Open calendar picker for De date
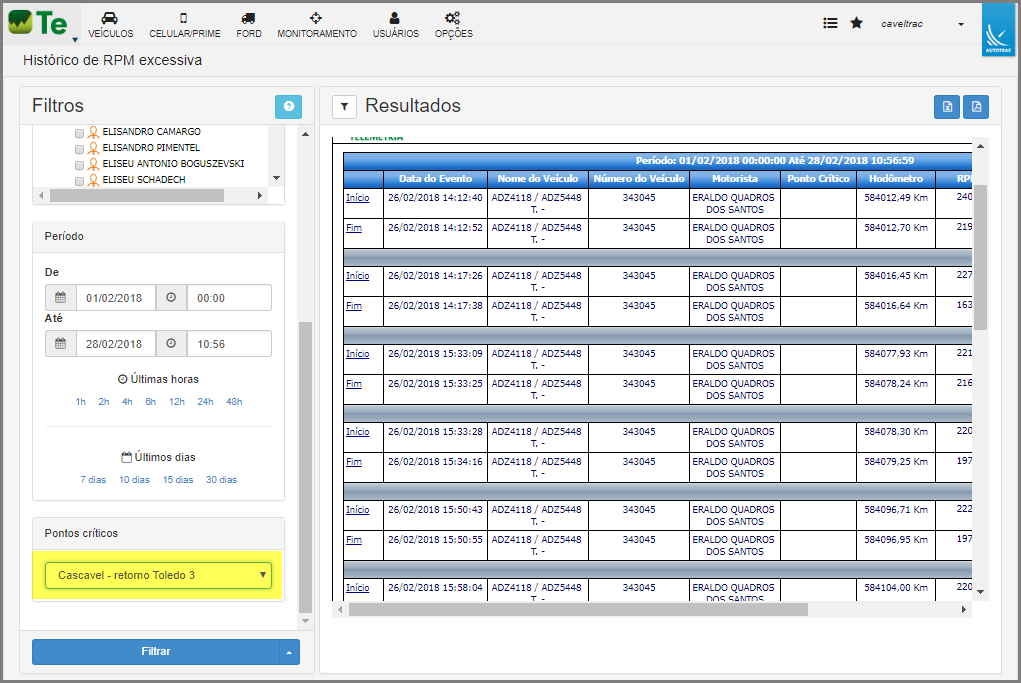1021x683 pixels. pos(61,298)
